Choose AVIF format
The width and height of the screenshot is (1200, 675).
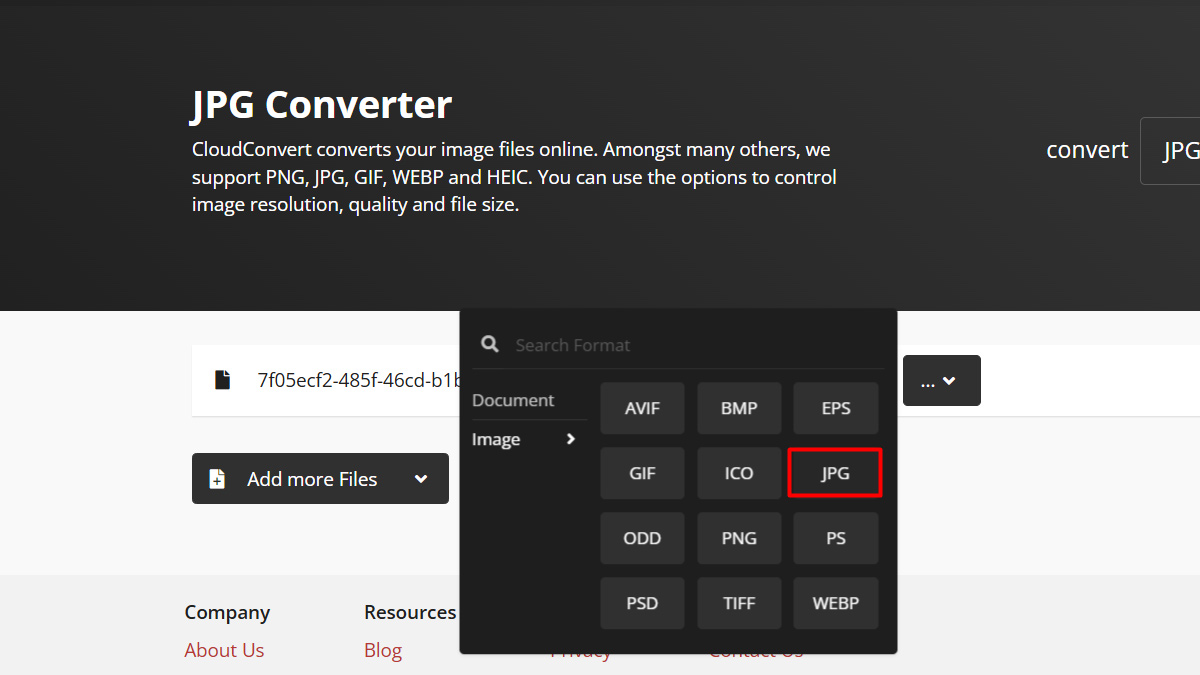coord(643,408)
